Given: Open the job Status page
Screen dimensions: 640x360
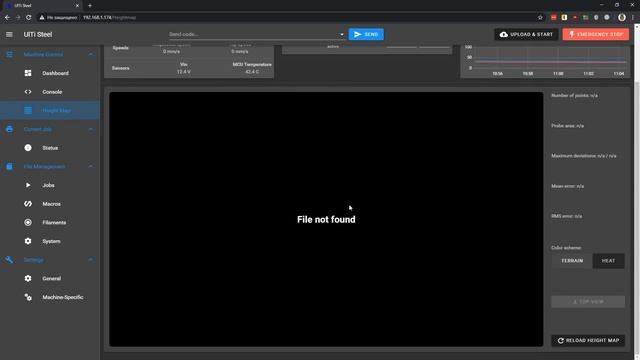Looking at the screenshot, I should coord(50,148).
